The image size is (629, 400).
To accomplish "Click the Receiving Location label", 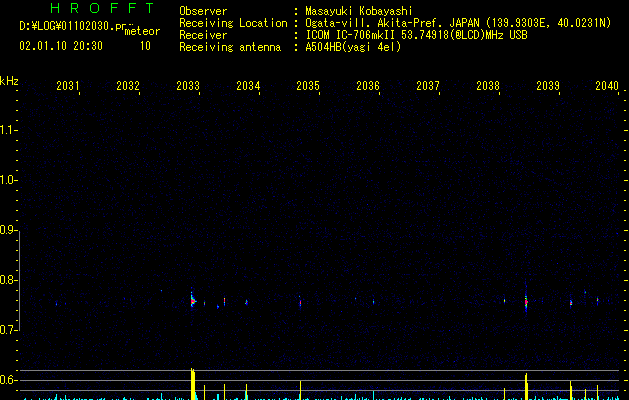I will [x=233, y=23].
